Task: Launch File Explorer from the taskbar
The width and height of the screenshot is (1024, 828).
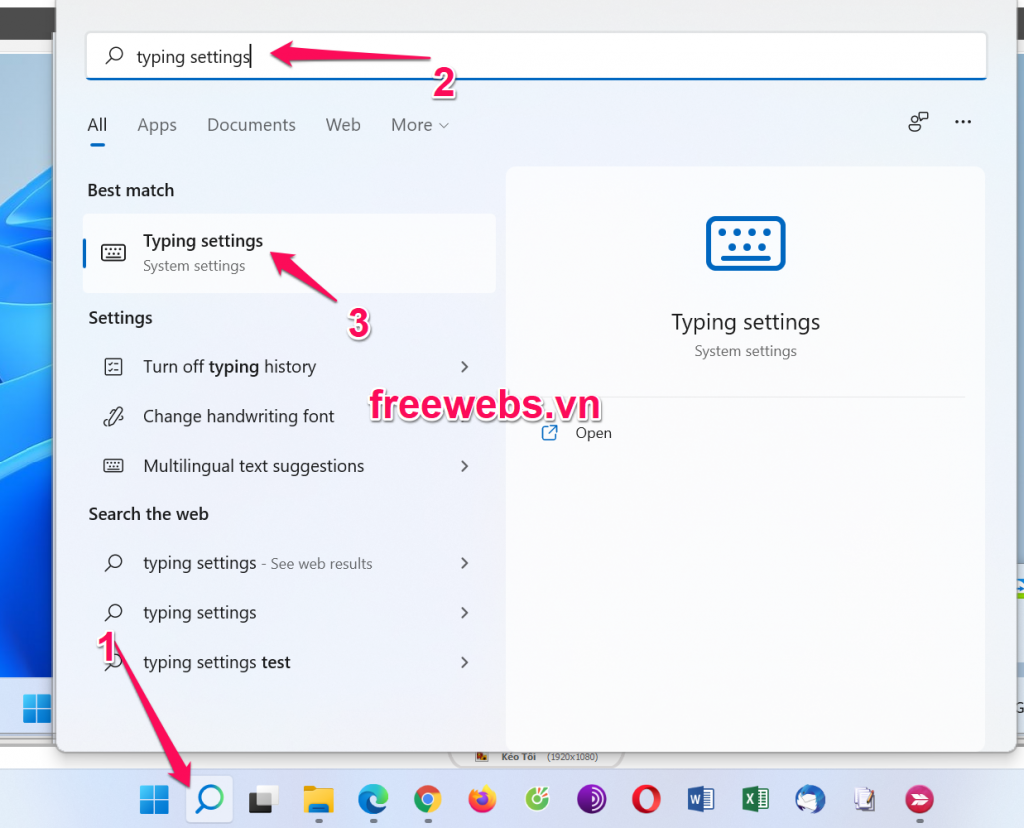Action: 319,799
